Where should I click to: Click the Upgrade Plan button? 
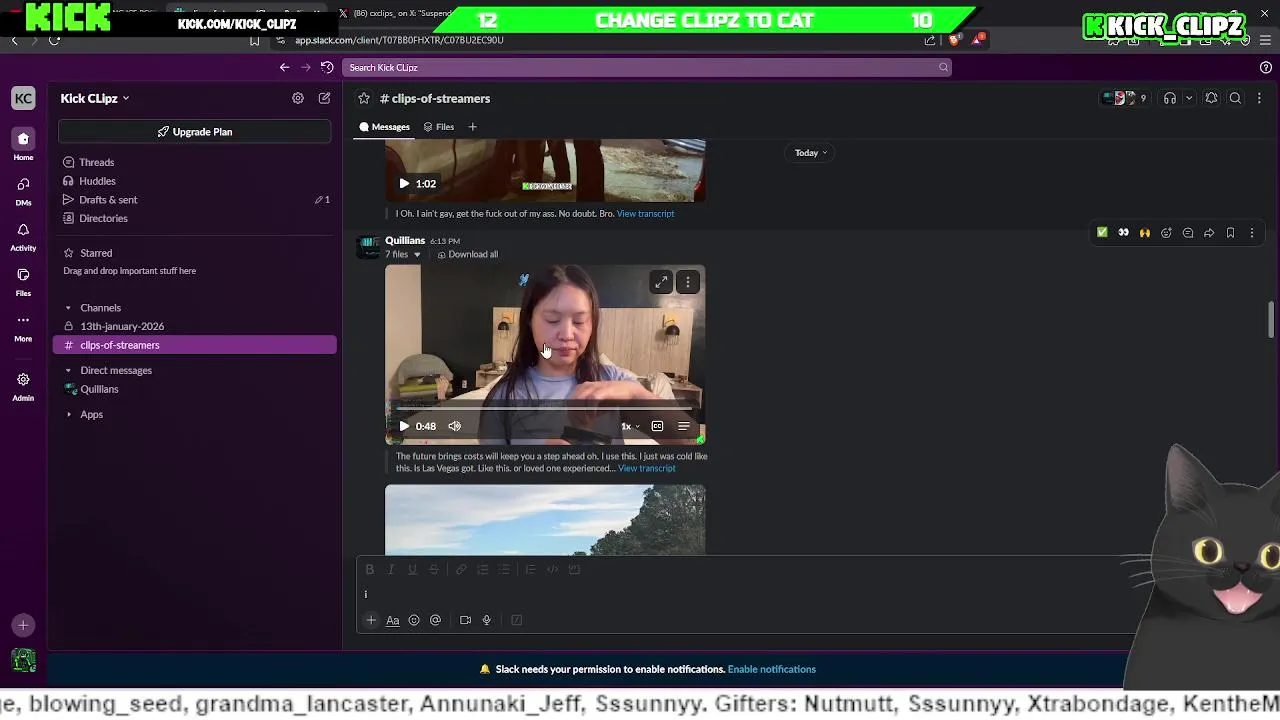pyautogui.click(x=194, y=132)
